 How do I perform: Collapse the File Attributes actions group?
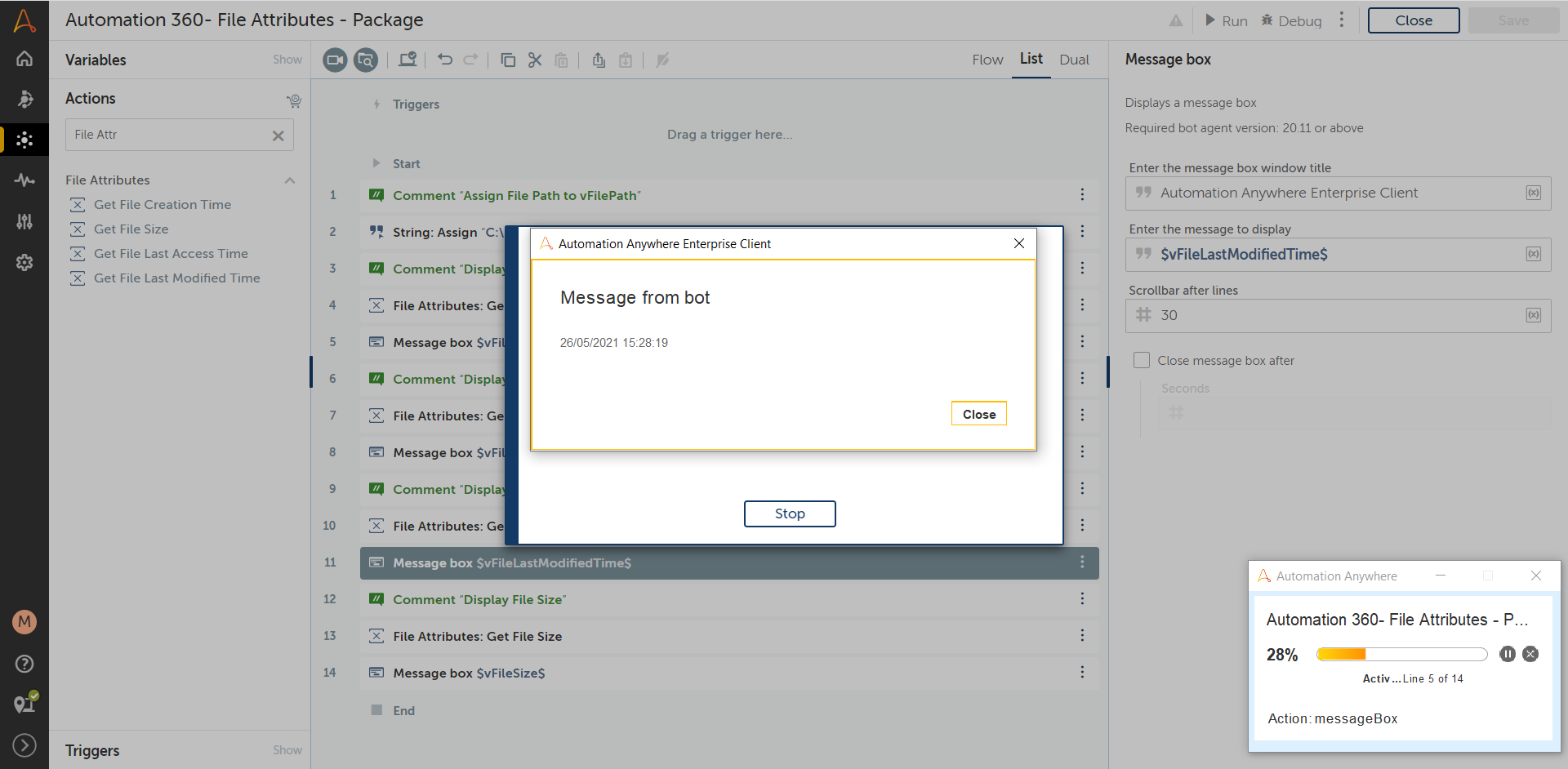pyautogui.click(x=289, y=180)
